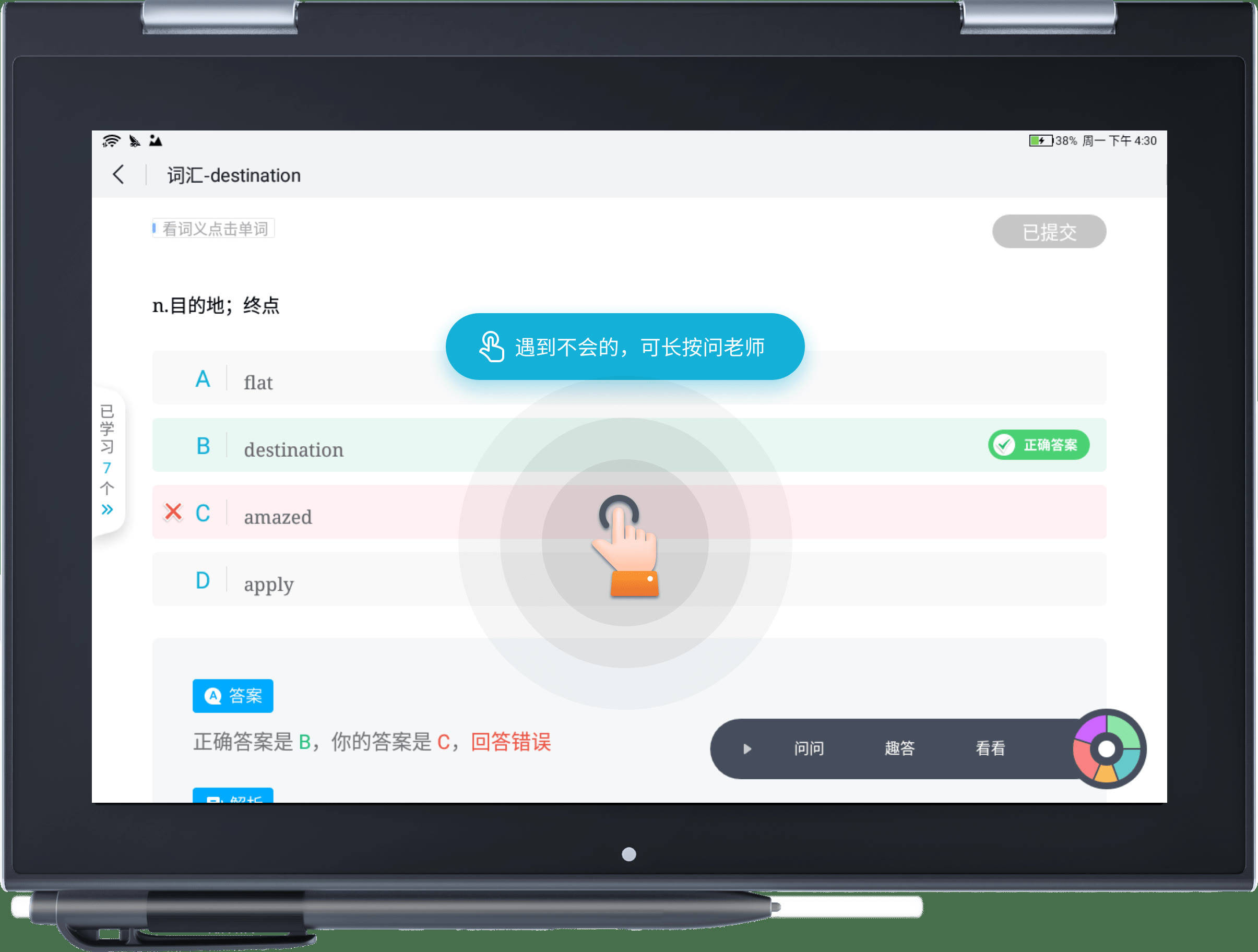Click 看看 in the assistant bar
Screen dimensions: 1258x952
click(990, 748)
